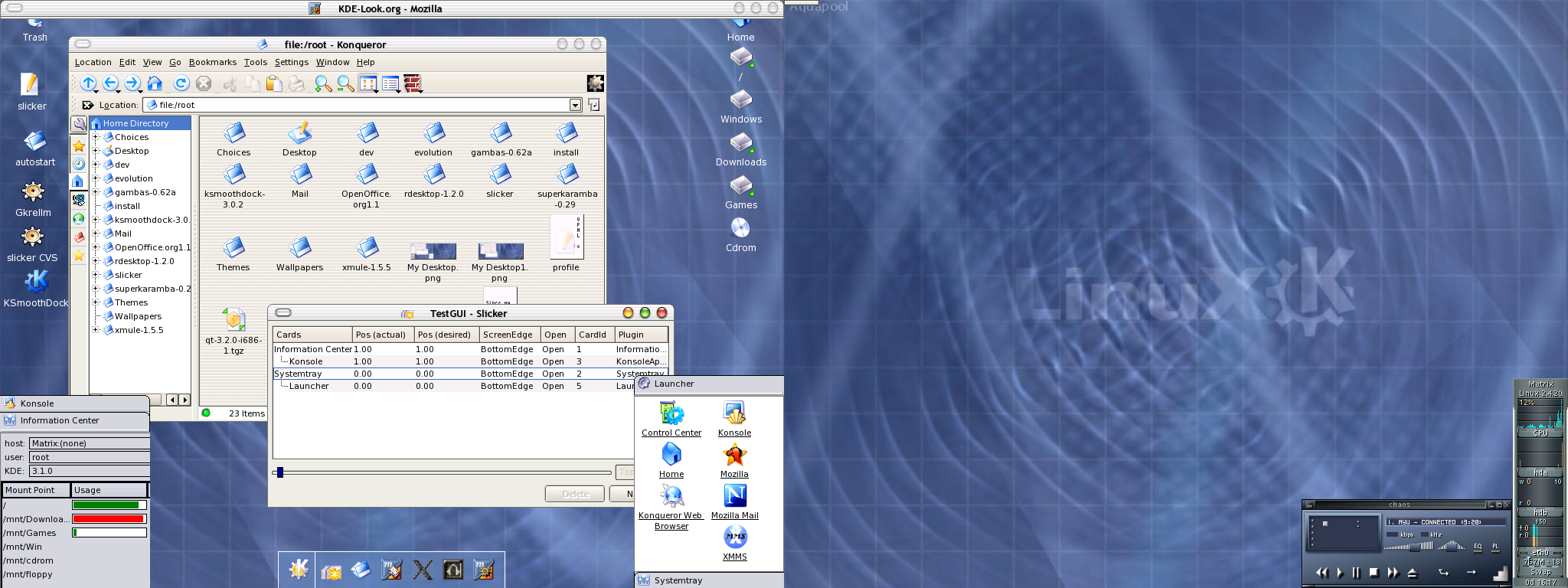
Task: Launch Mozilla from the Launcher panel
Action: click(x=734, y=461)
